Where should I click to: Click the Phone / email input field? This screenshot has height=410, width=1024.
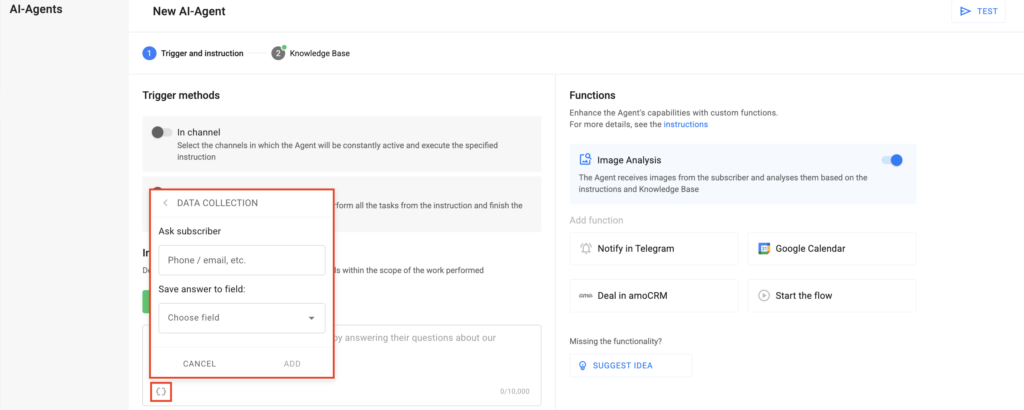pos(241,260)
